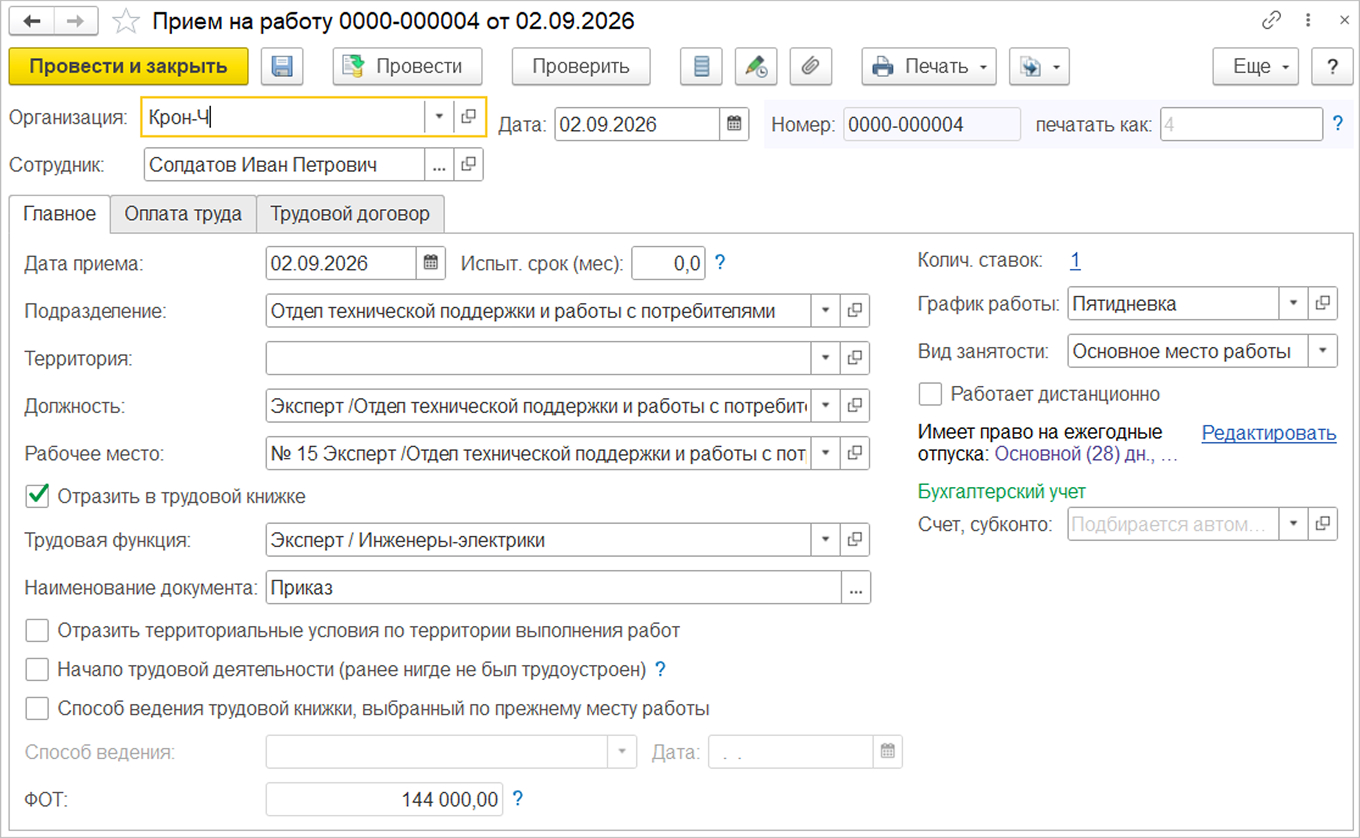Go forward with the right arrow

[76, 21]
